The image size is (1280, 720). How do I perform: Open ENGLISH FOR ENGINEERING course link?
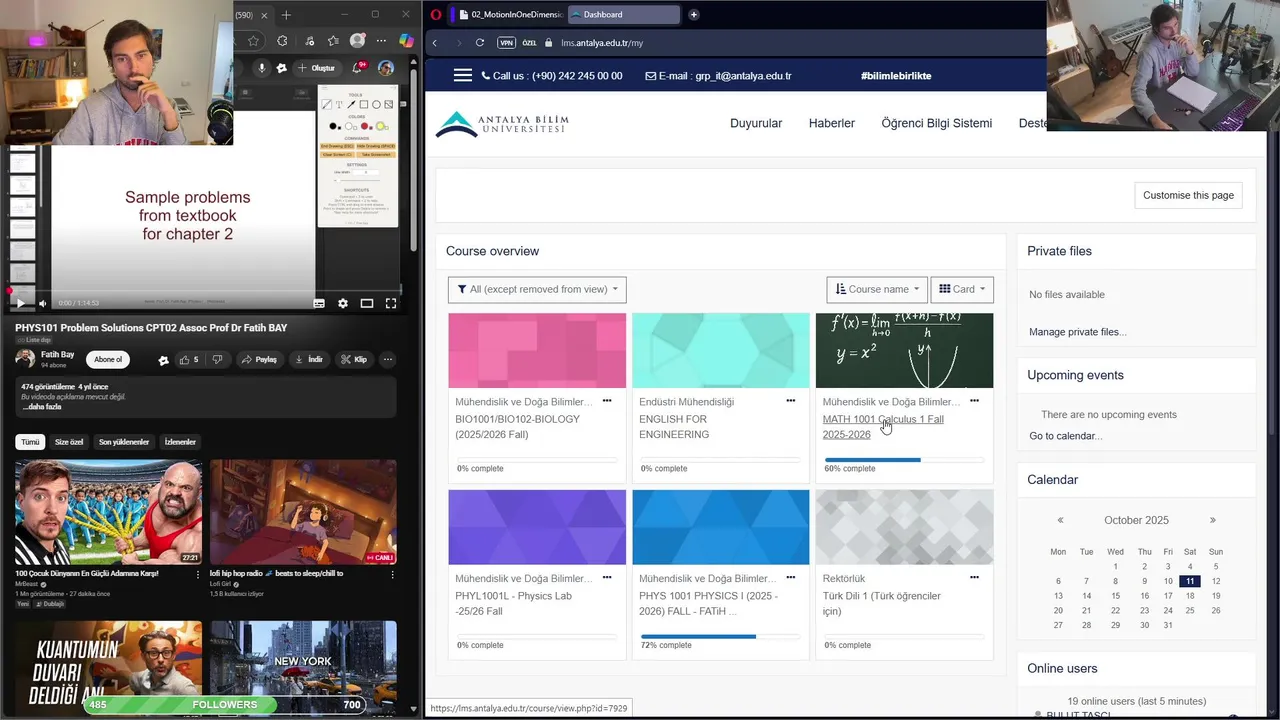coord(674,427)
